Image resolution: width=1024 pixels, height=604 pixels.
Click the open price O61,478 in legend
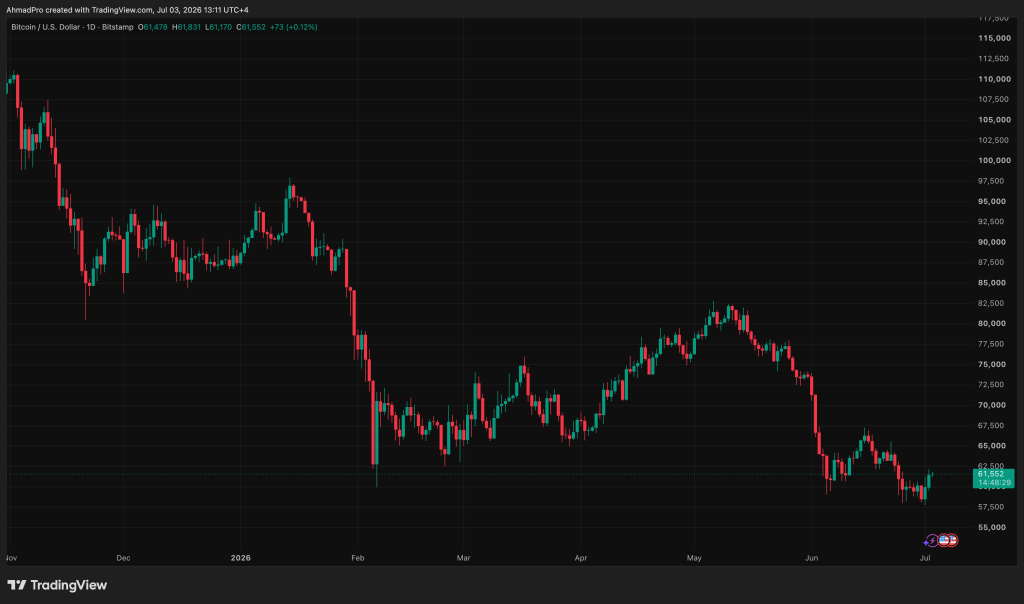click(x=152, y=27)
